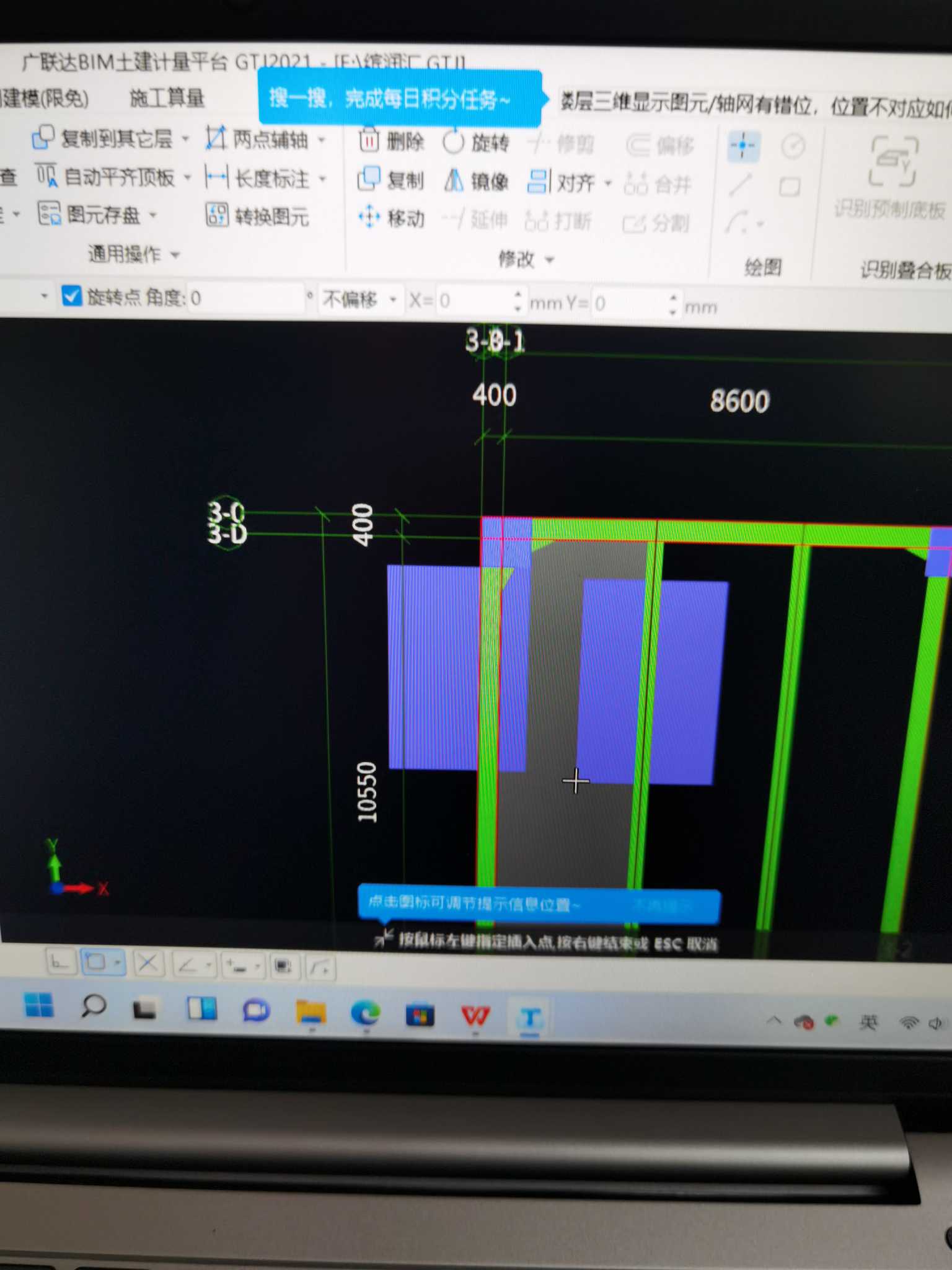Toggle the screen display icon in bottom toolbar
The image size is (952, 1270).
[x=283, y=966]
